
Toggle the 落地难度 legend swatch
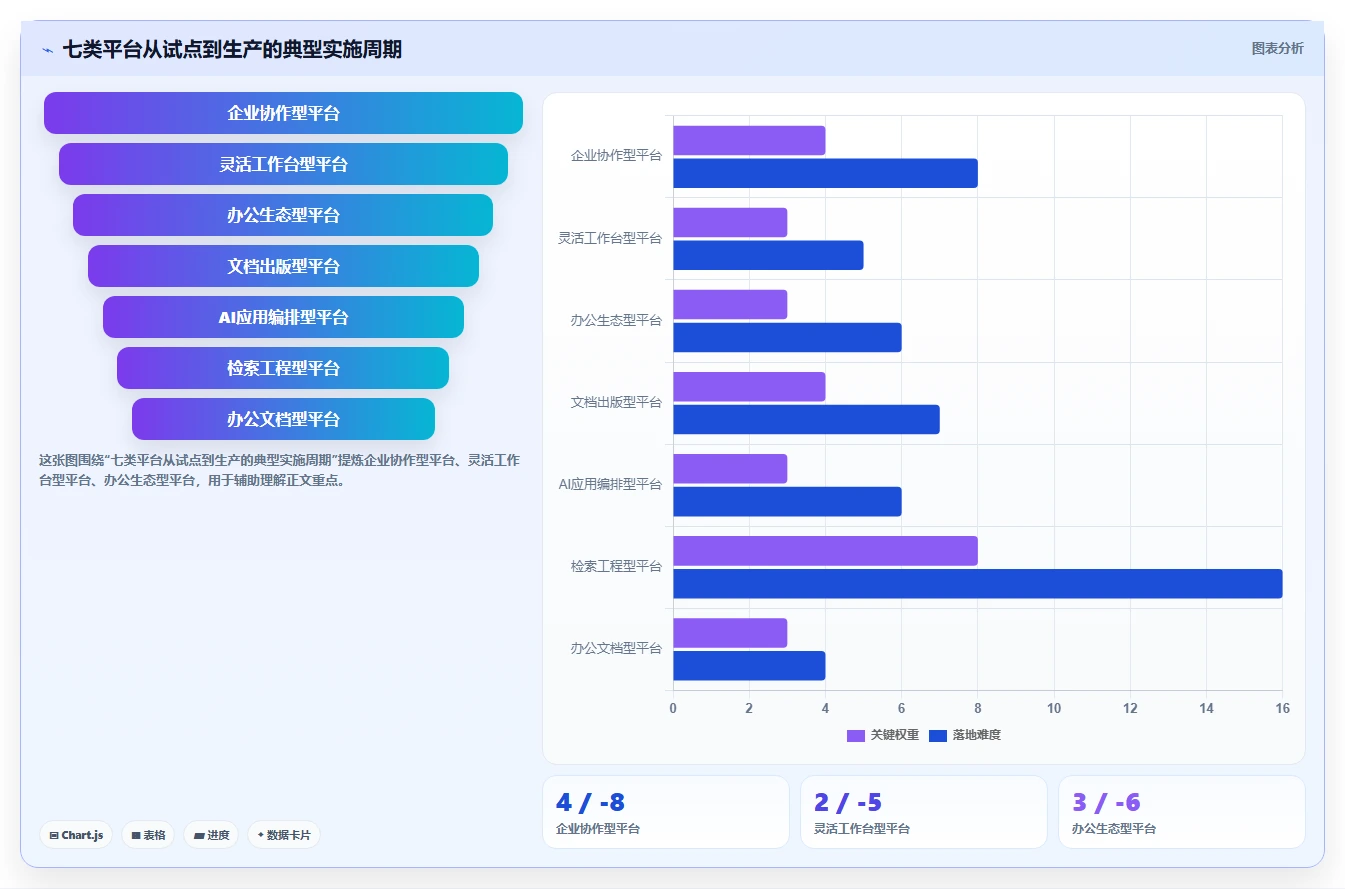click(x=938, y=736)
